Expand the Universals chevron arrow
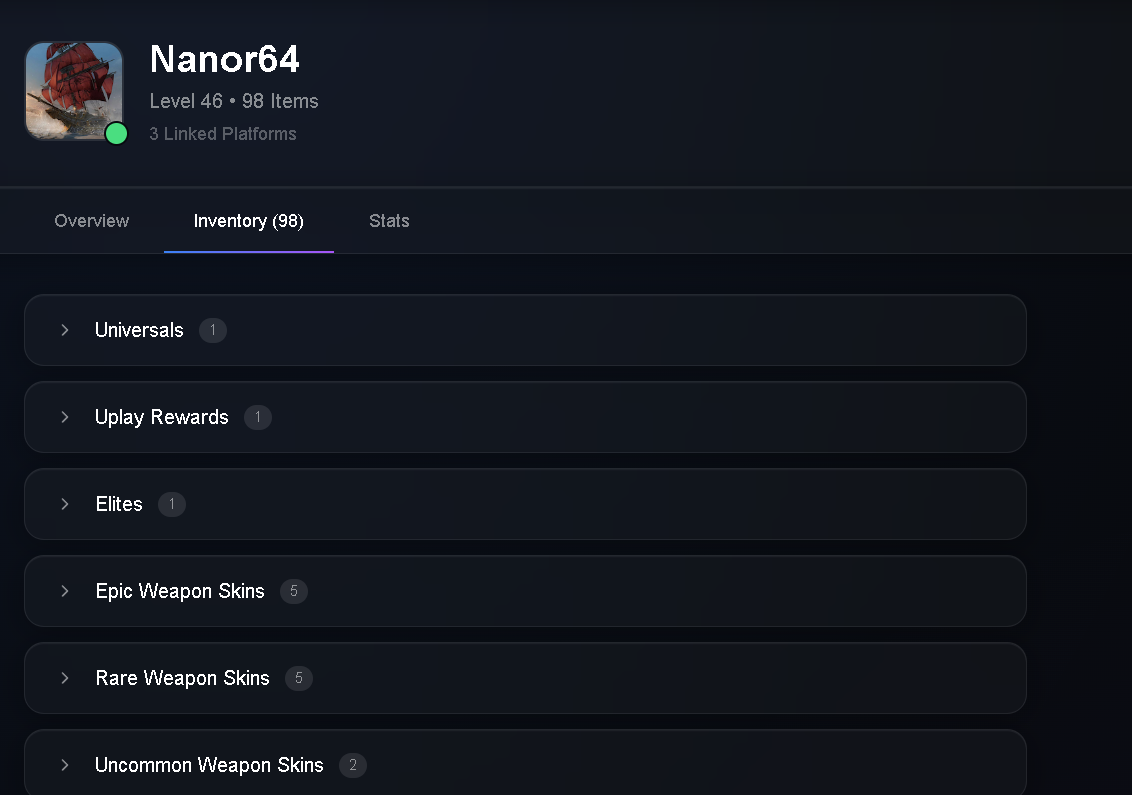The image size is (1132, 795). point(65,330)
